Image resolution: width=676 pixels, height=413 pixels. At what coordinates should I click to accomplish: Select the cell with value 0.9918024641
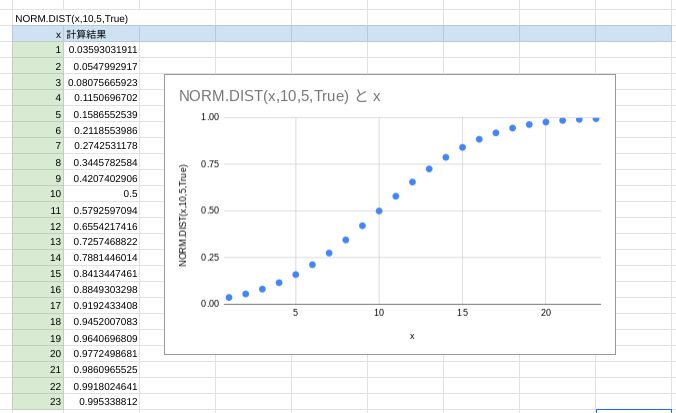pyautogui.click(x=102, y=385)
